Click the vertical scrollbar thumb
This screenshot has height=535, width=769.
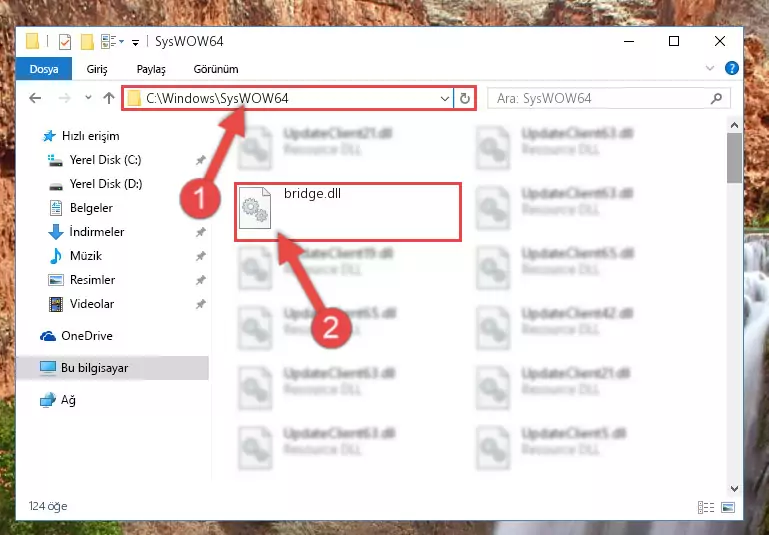(x=734, y=158)
